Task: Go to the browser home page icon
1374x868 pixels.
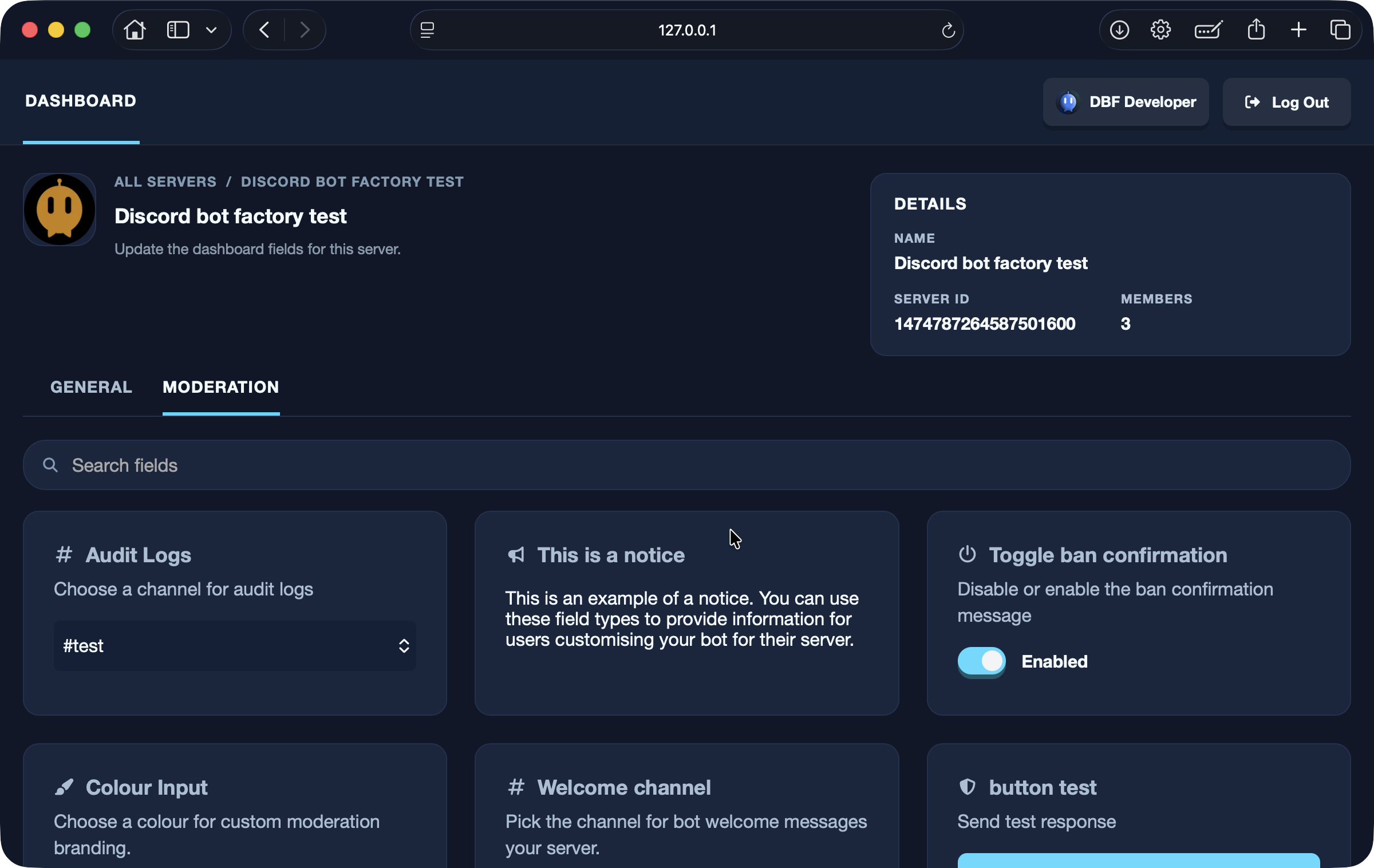Action: 135,30
